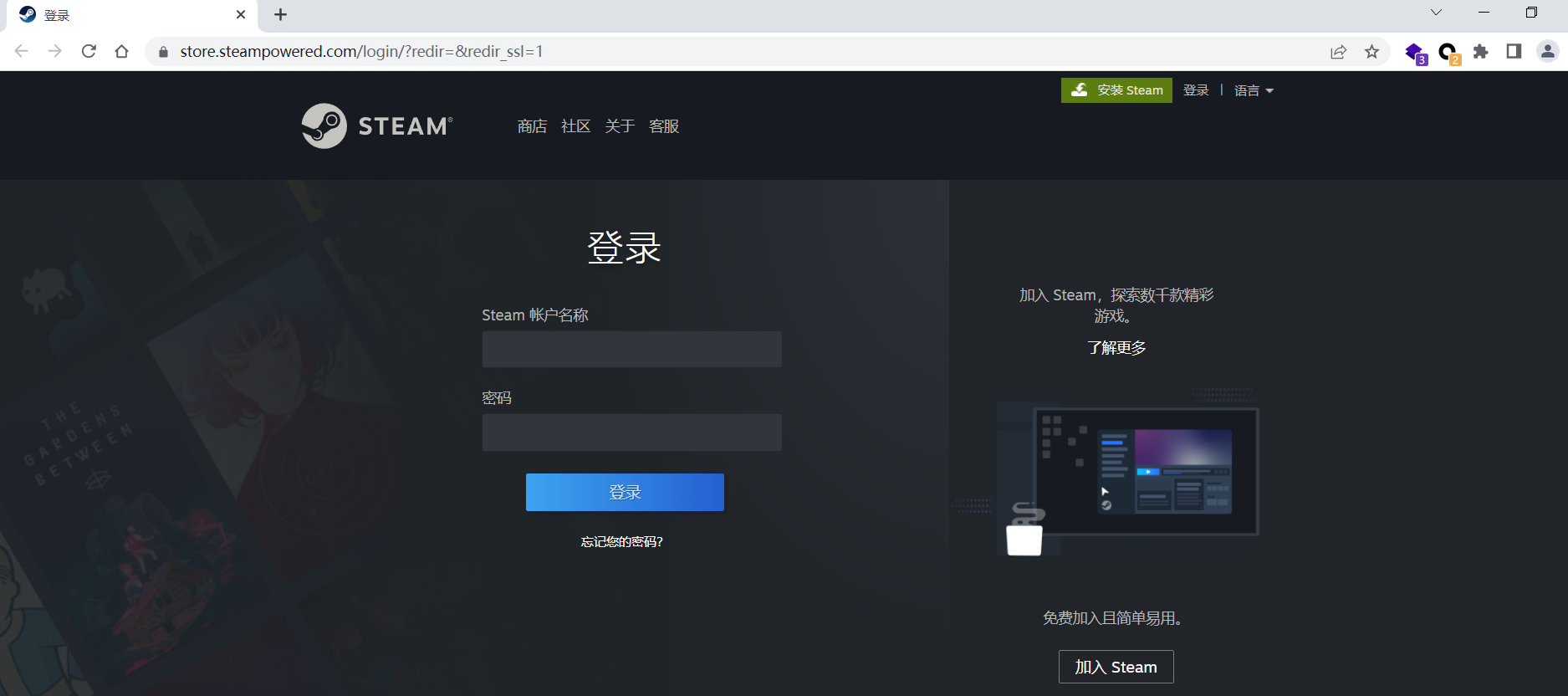Click the 安装 Steam button
The height and width of the screenshot is (696, 1568).
(x=1116, y=90)
